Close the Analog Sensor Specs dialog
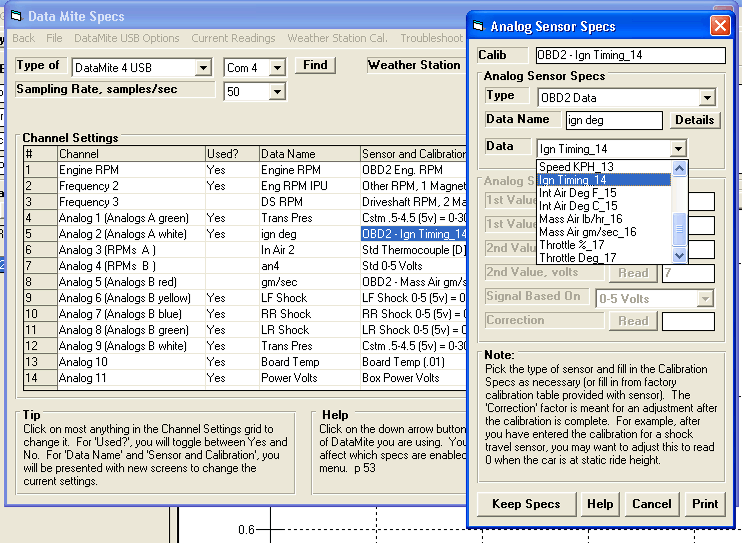 click(x=720, y=26)
